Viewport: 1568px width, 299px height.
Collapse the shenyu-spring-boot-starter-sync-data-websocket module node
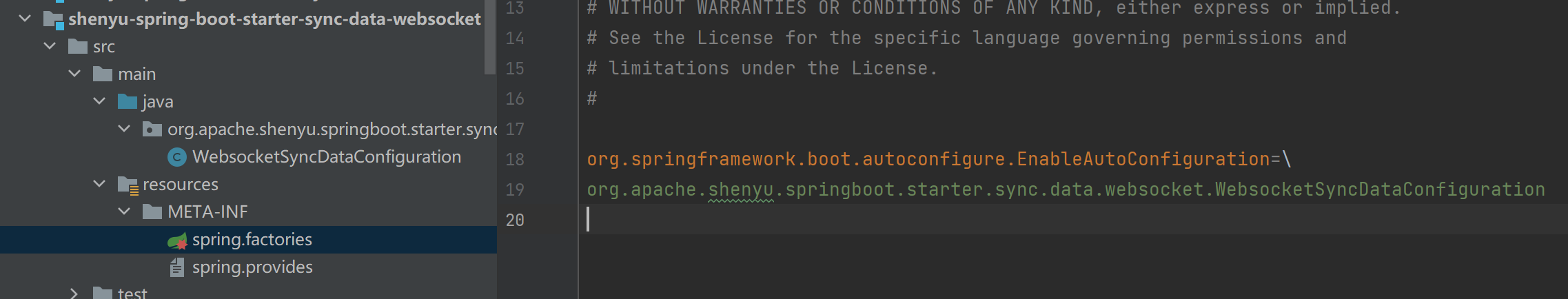[x=26, y=19]
